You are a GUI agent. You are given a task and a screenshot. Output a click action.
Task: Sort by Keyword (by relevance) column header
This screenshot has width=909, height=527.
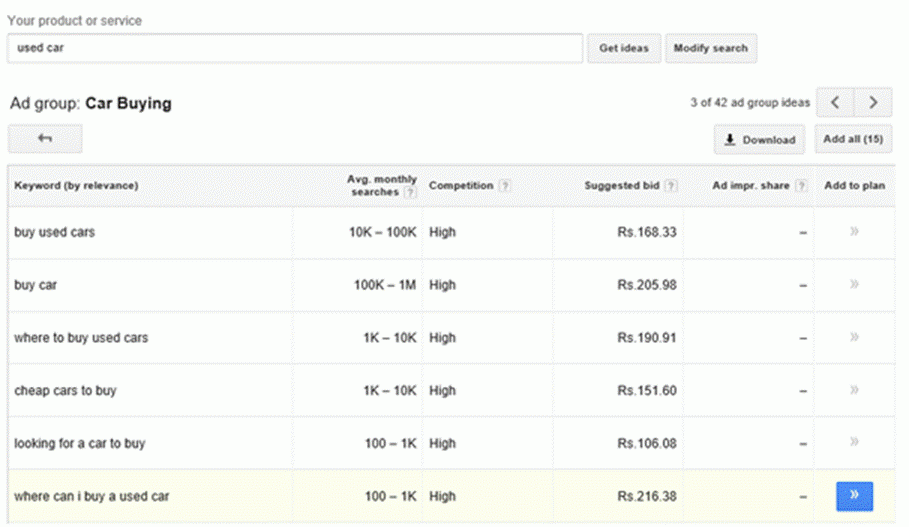point(76,186)
